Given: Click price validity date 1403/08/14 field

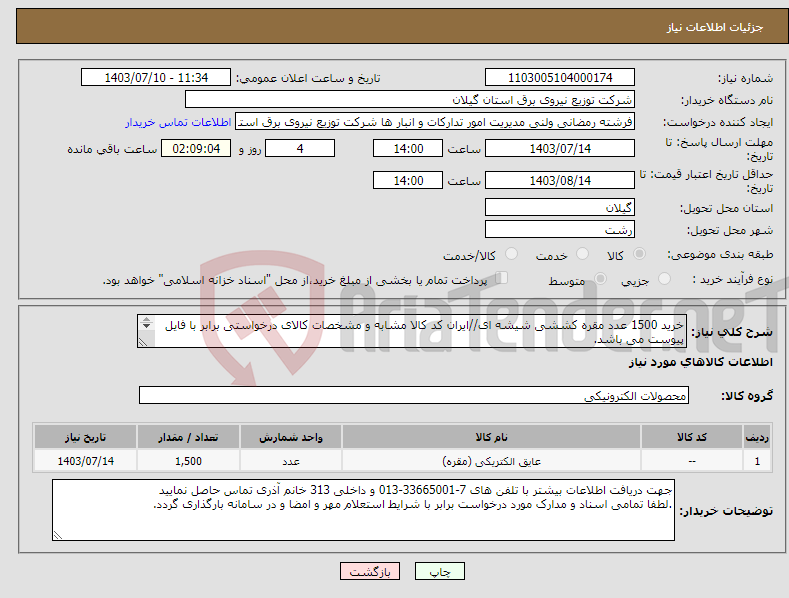Looking at the screenshot, I should (560, 180).
